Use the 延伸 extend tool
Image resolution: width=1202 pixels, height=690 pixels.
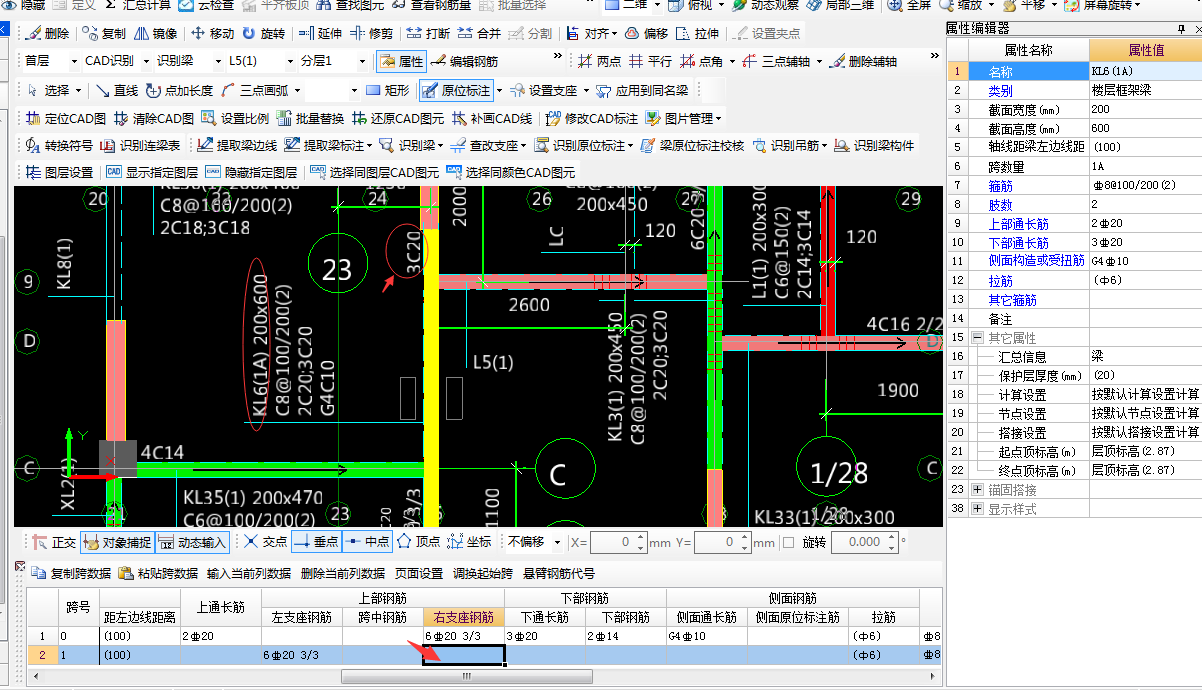tap(321, 33)
